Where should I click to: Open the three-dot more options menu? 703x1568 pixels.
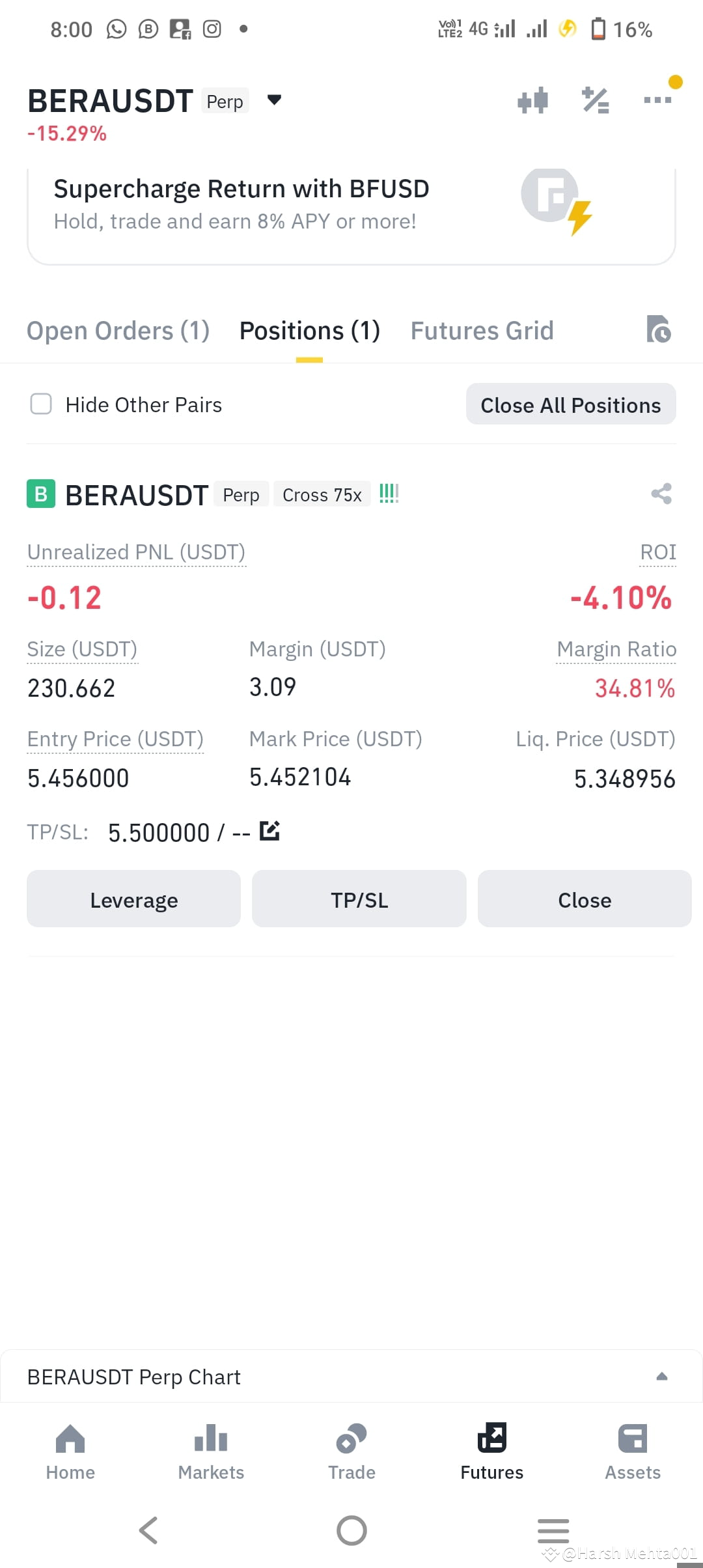pyautogui.click(x=657, y=100)
